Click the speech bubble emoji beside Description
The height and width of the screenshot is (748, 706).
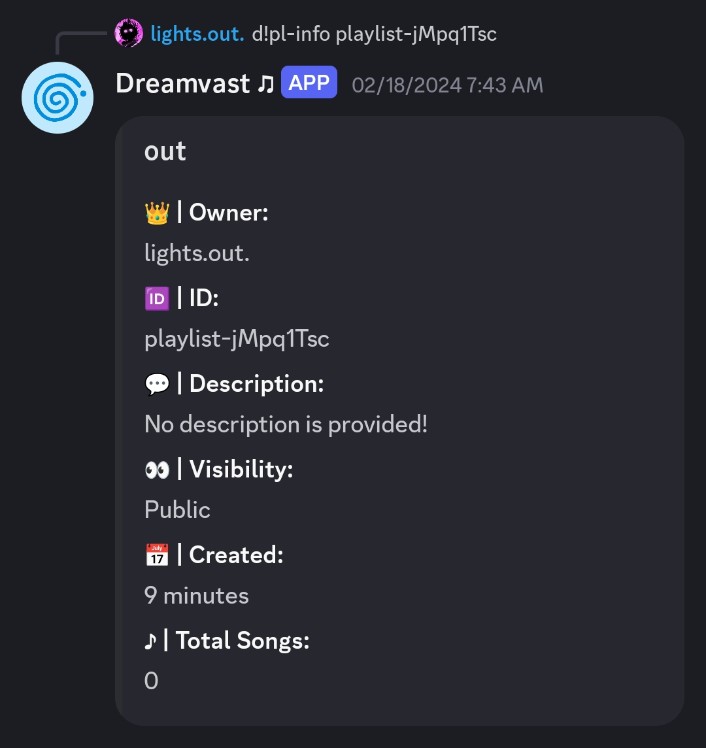(157, 384)
